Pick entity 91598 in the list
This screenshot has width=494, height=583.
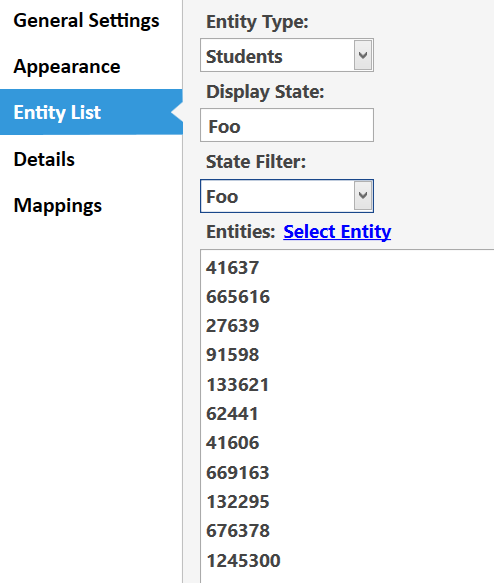[x=232, y=355]
